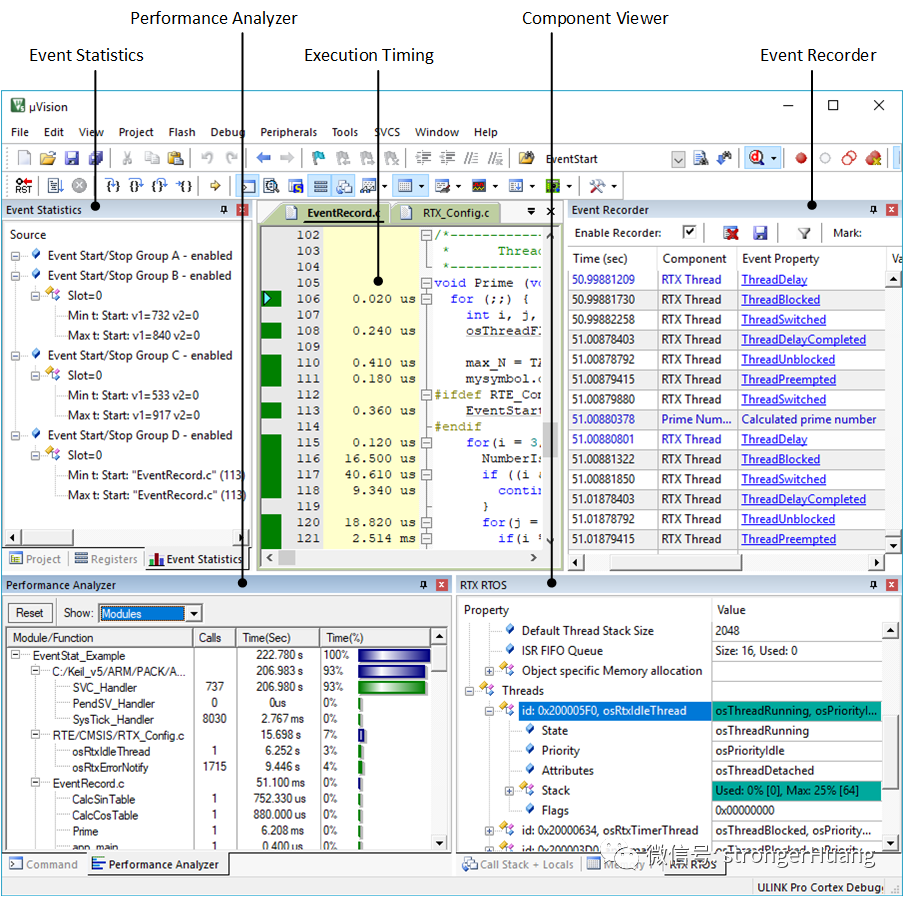The image size is (904, 897).
Task: Switch to the Registers tab
Action: (107, 559)
